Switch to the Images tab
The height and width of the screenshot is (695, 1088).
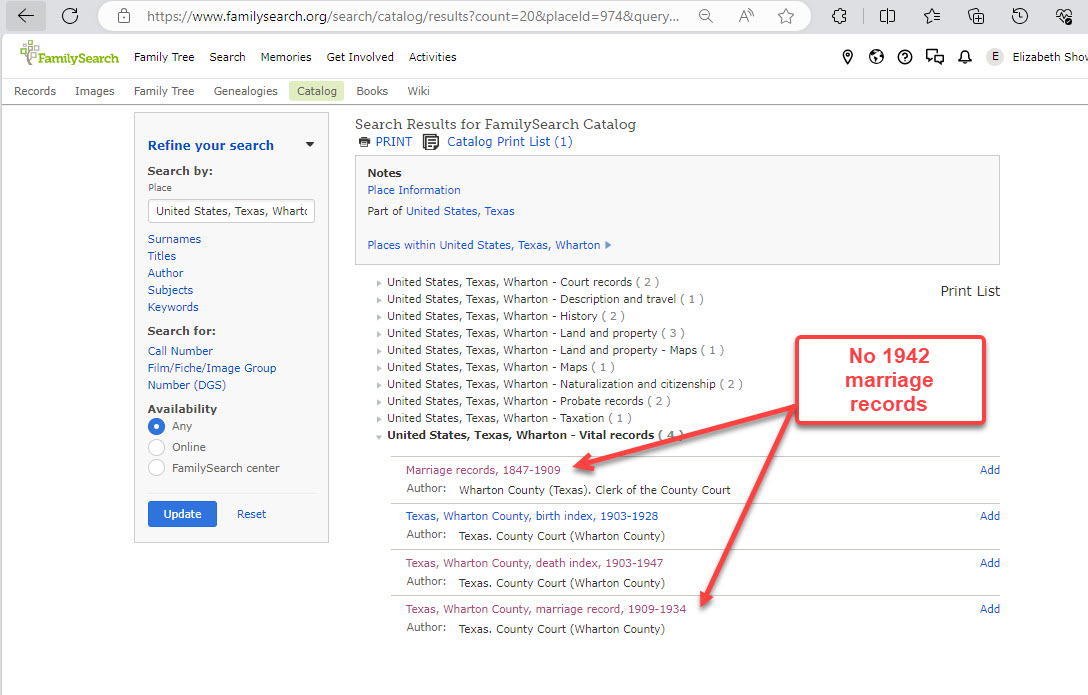coord(94,91)
